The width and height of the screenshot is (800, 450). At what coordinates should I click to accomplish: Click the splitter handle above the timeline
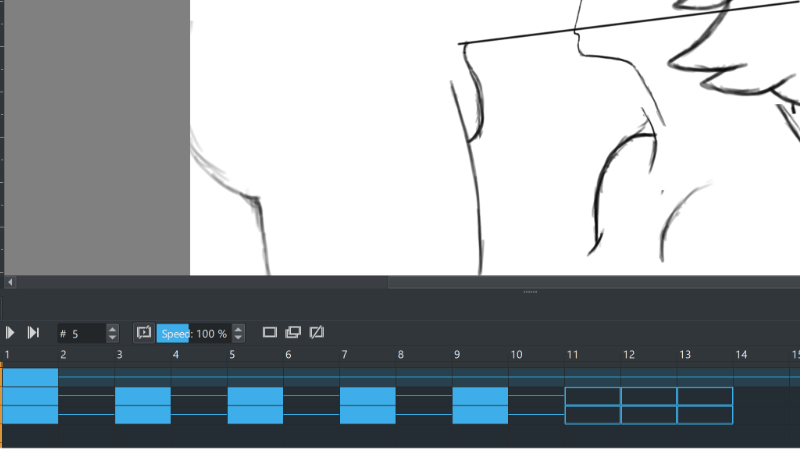tap(530, 292)
